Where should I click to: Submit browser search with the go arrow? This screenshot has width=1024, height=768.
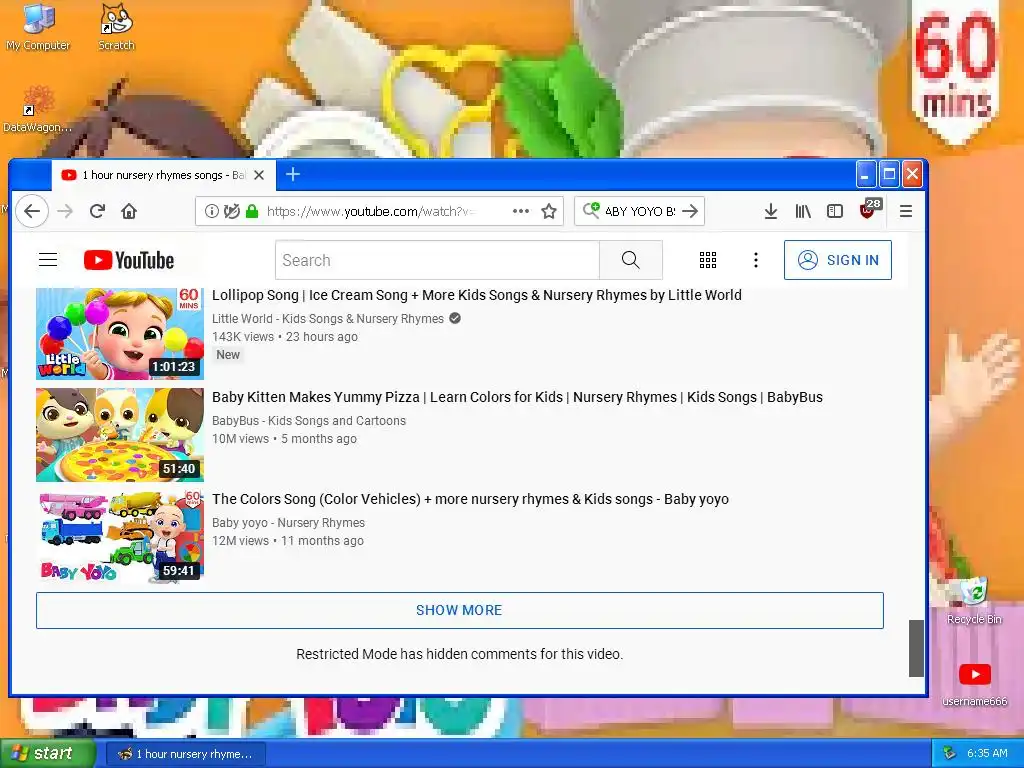click(690, 211)
